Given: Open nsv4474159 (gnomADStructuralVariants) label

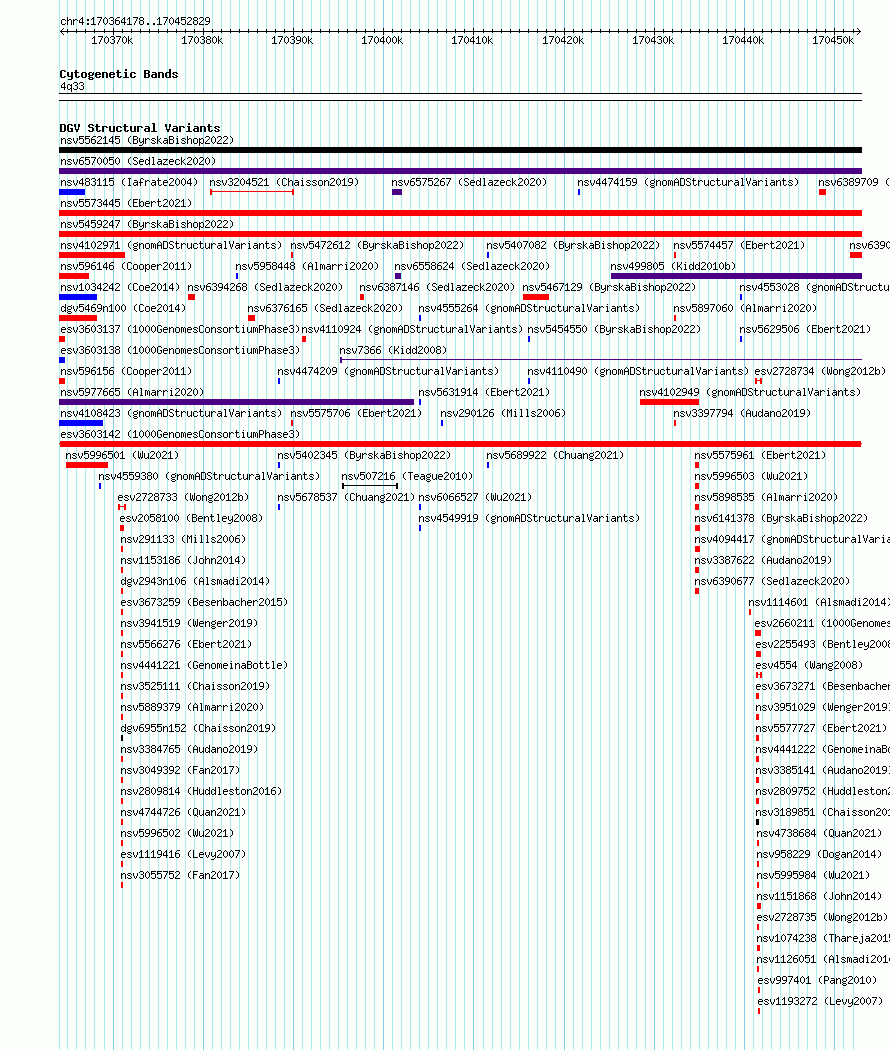Looking at the screenshot, I should 688,182.
